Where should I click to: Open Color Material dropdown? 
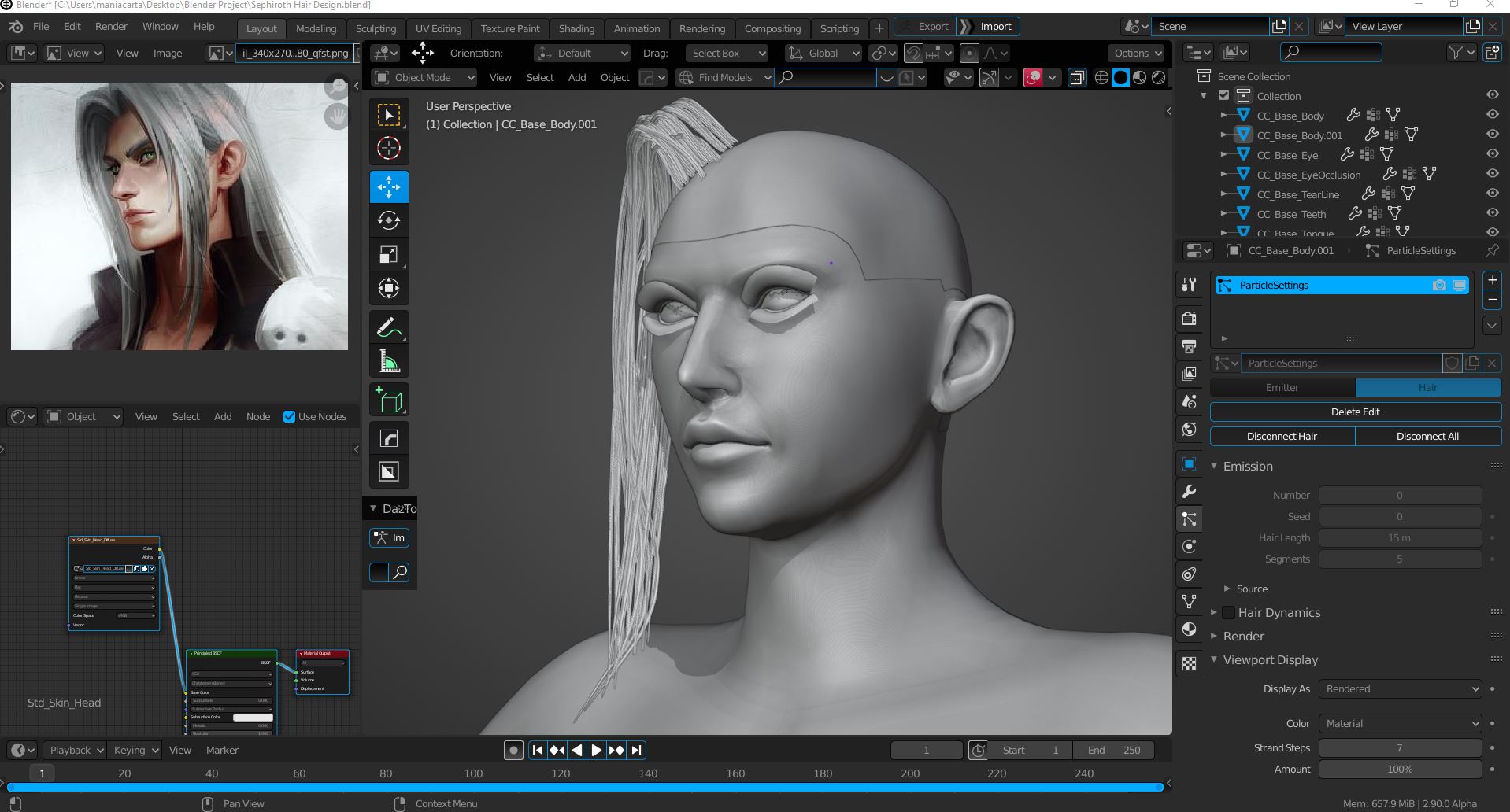click(x=1401, y=723)
